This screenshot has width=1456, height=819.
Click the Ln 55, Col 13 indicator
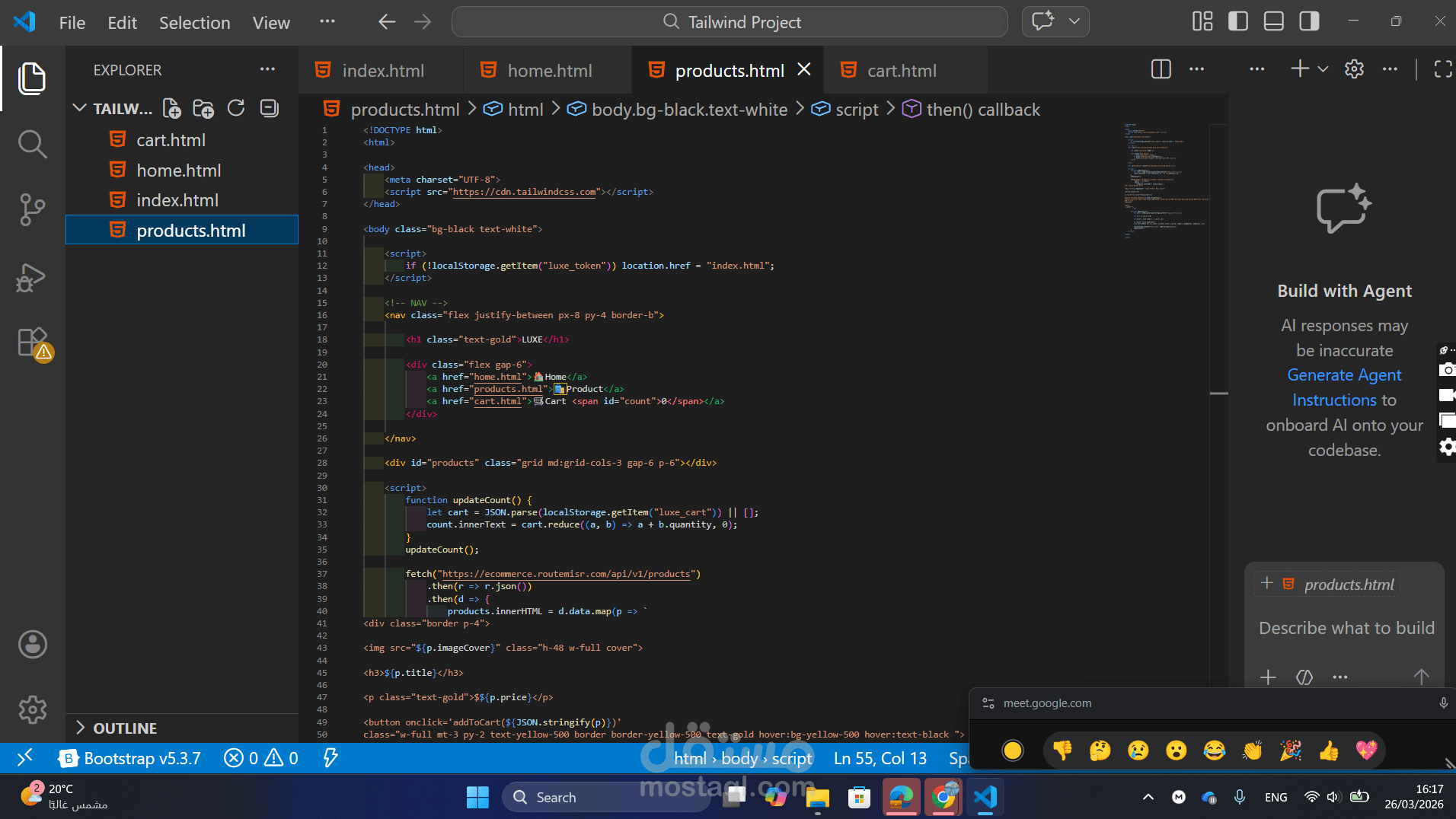(880, 758)
